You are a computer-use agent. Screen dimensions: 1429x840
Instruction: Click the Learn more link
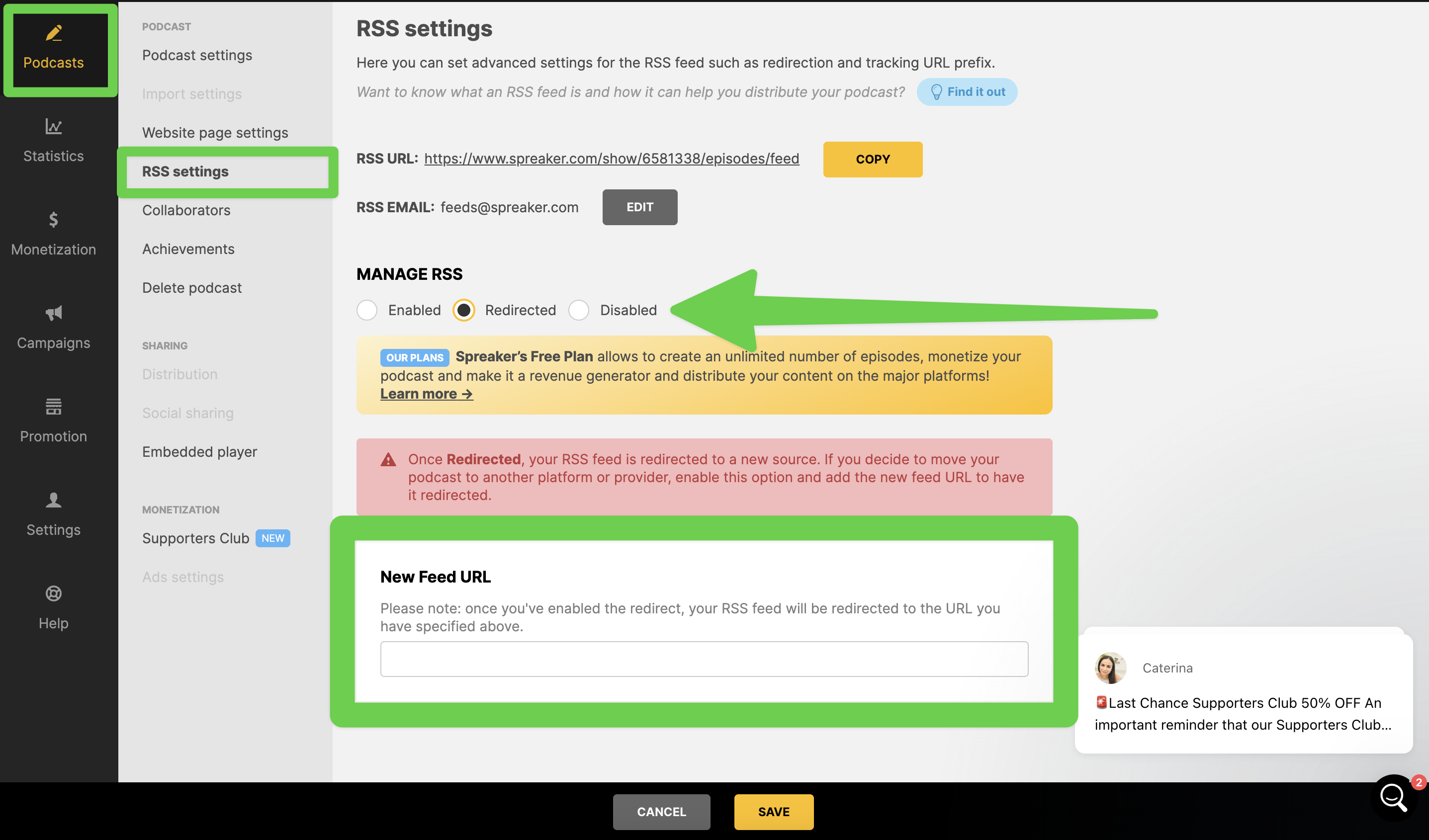coord(426,394)
